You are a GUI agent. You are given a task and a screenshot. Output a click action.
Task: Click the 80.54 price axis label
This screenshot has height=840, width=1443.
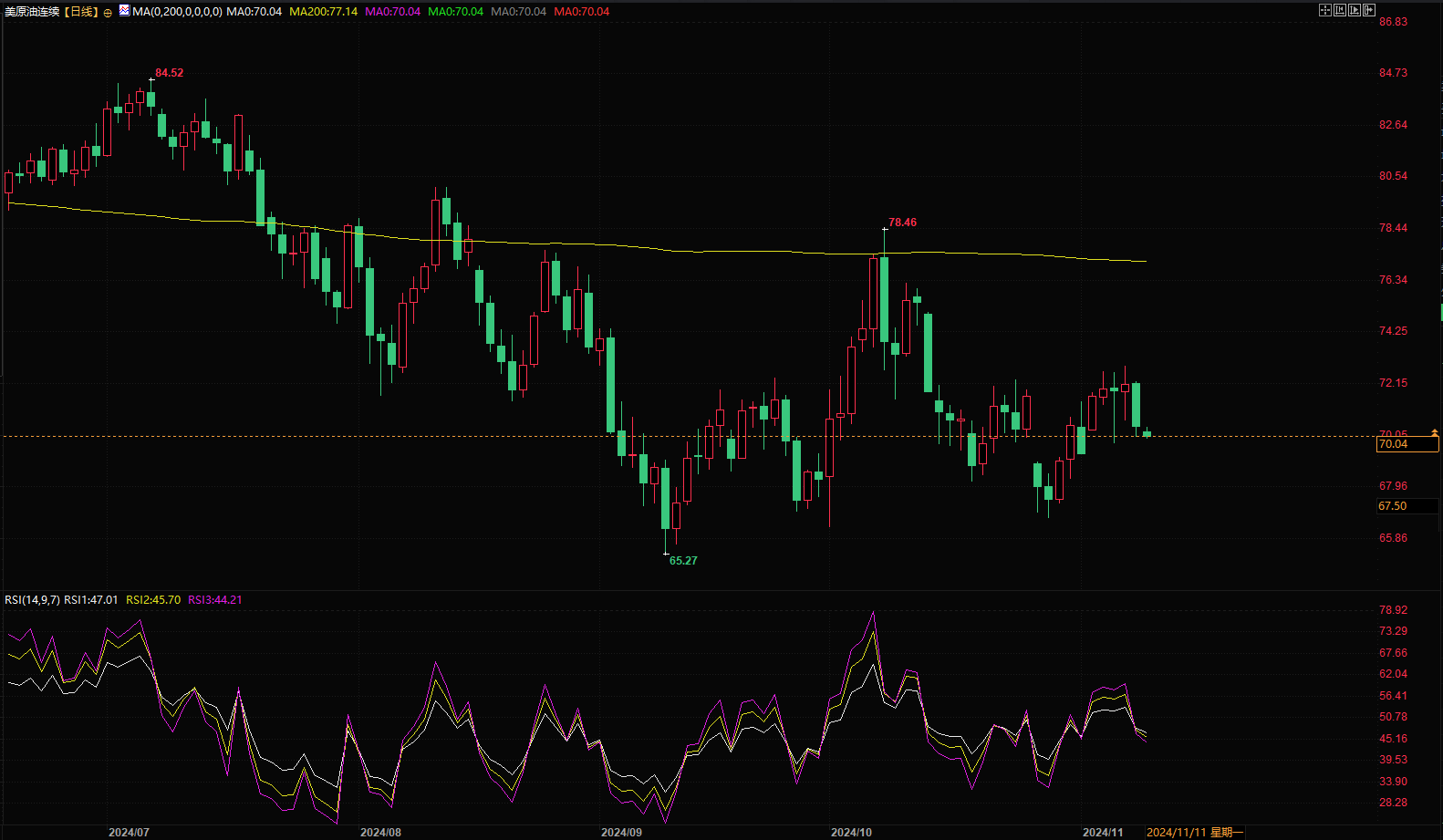[x=1393, y=176]
